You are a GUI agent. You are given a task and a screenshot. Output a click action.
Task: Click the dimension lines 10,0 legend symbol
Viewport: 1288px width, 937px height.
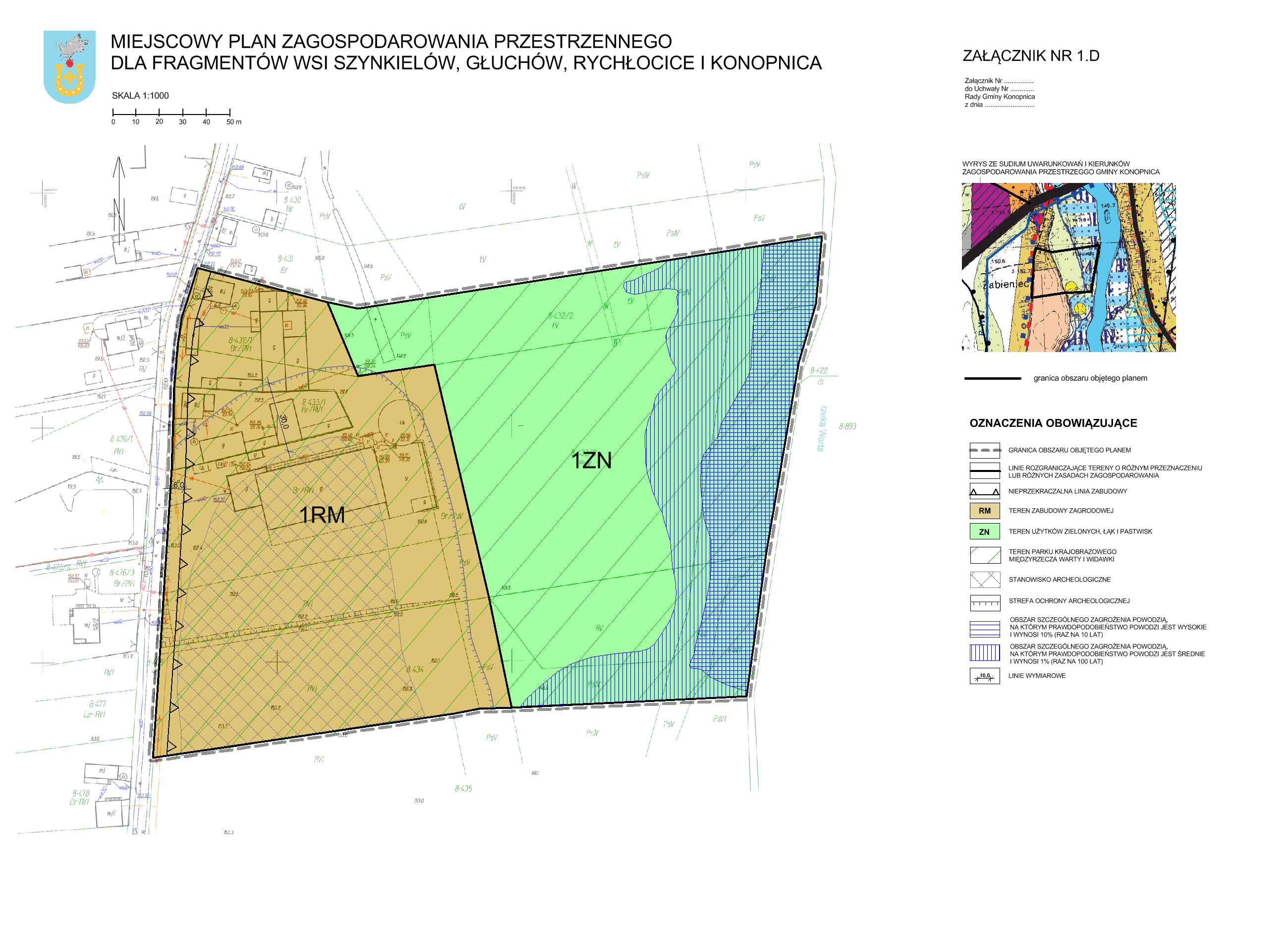984,676
